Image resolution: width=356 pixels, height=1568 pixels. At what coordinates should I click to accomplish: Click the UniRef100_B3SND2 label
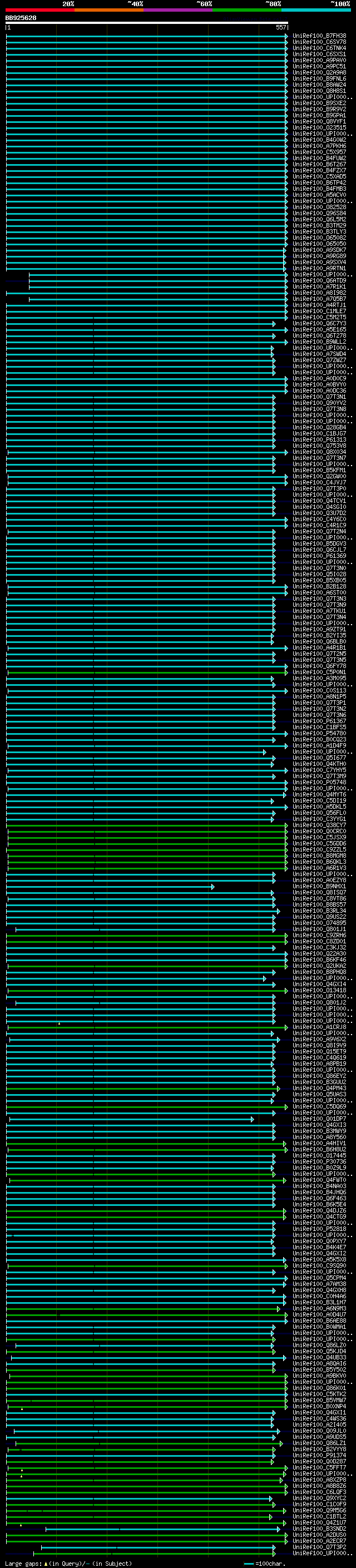[x=319, y=1529]
